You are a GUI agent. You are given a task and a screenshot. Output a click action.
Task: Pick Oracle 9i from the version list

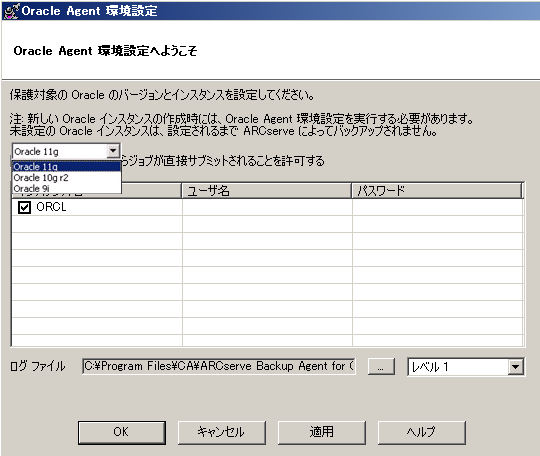tap(67, 188)
